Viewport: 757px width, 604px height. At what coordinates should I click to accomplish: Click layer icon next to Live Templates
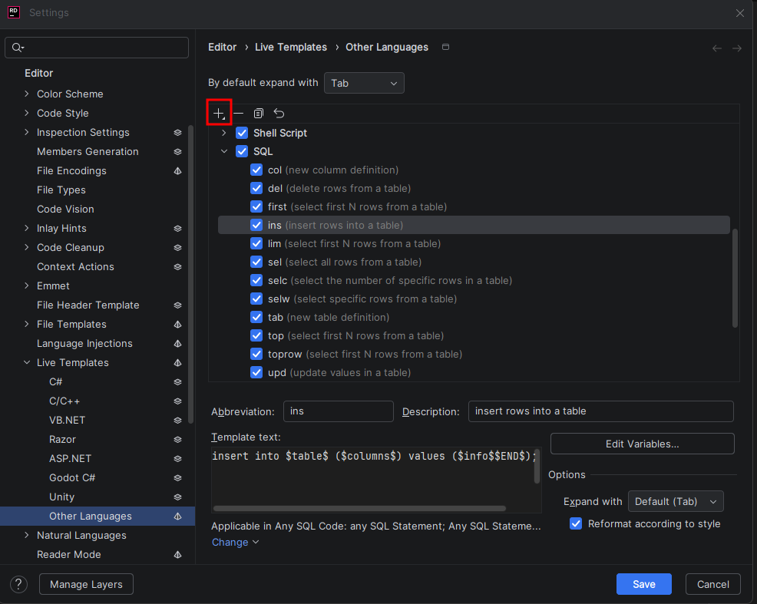click(178, 363)
